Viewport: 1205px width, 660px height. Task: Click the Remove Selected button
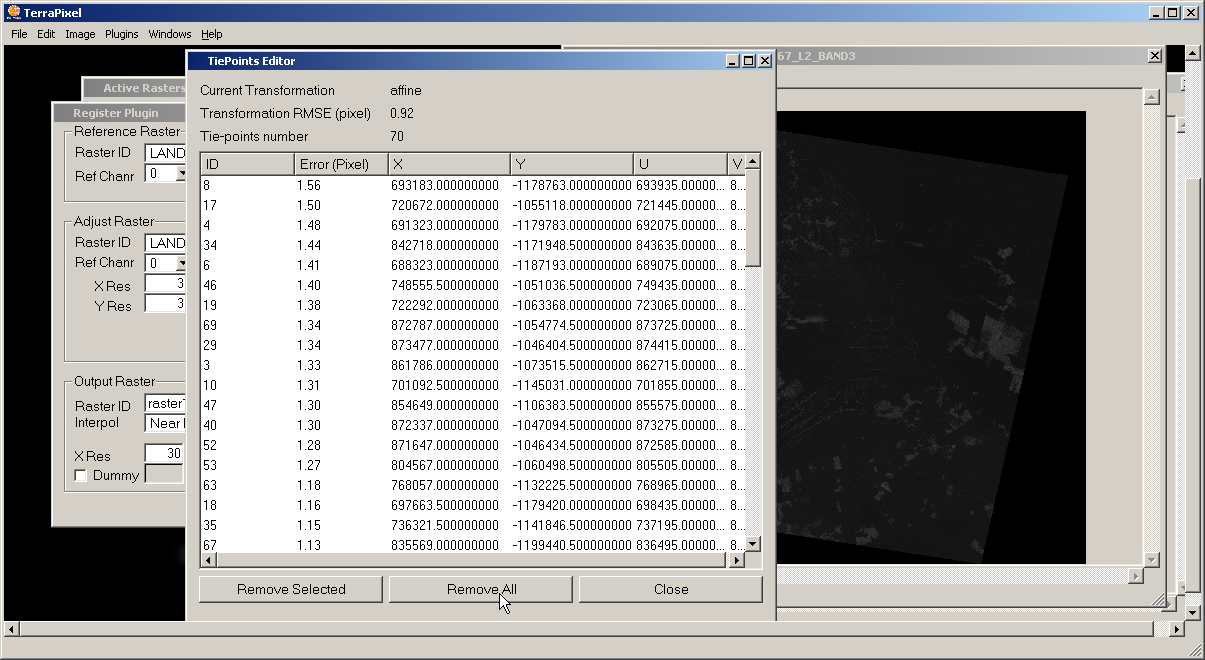tap(291, 589)
